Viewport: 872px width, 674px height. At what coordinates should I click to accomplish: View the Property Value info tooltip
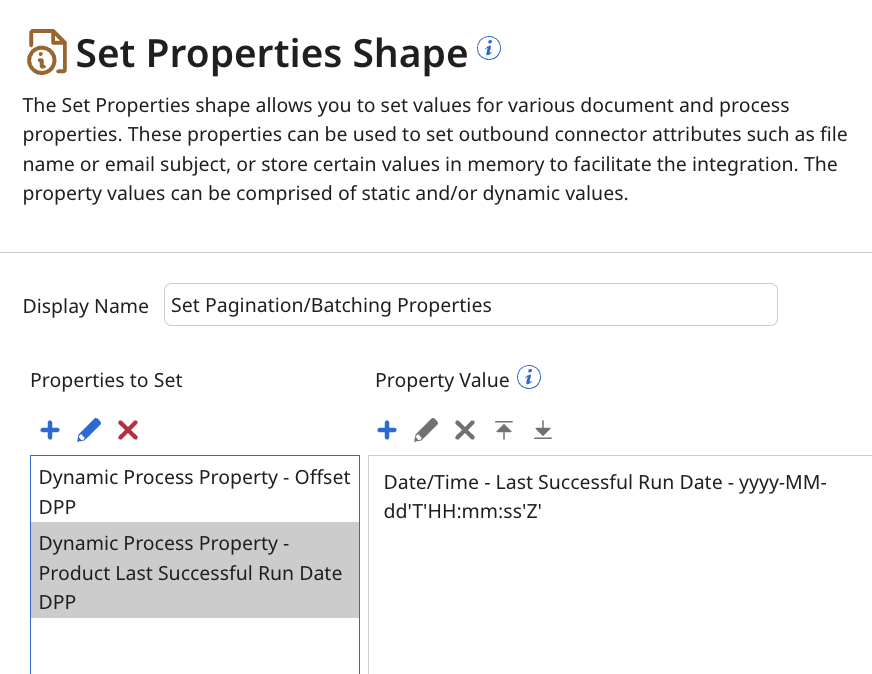coord(529,377)
